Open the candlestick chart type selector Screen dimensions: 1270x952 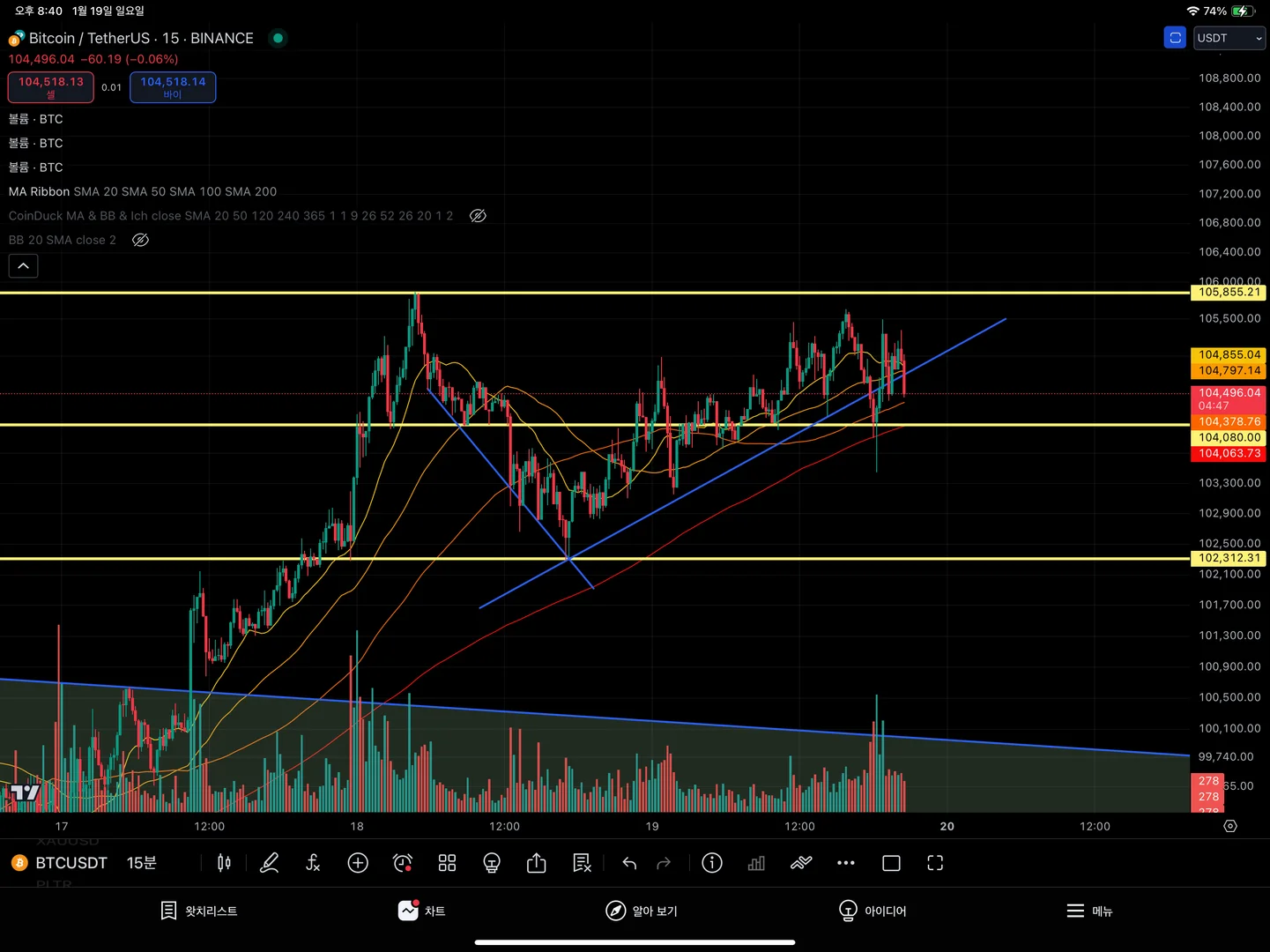tap(224, 863)
